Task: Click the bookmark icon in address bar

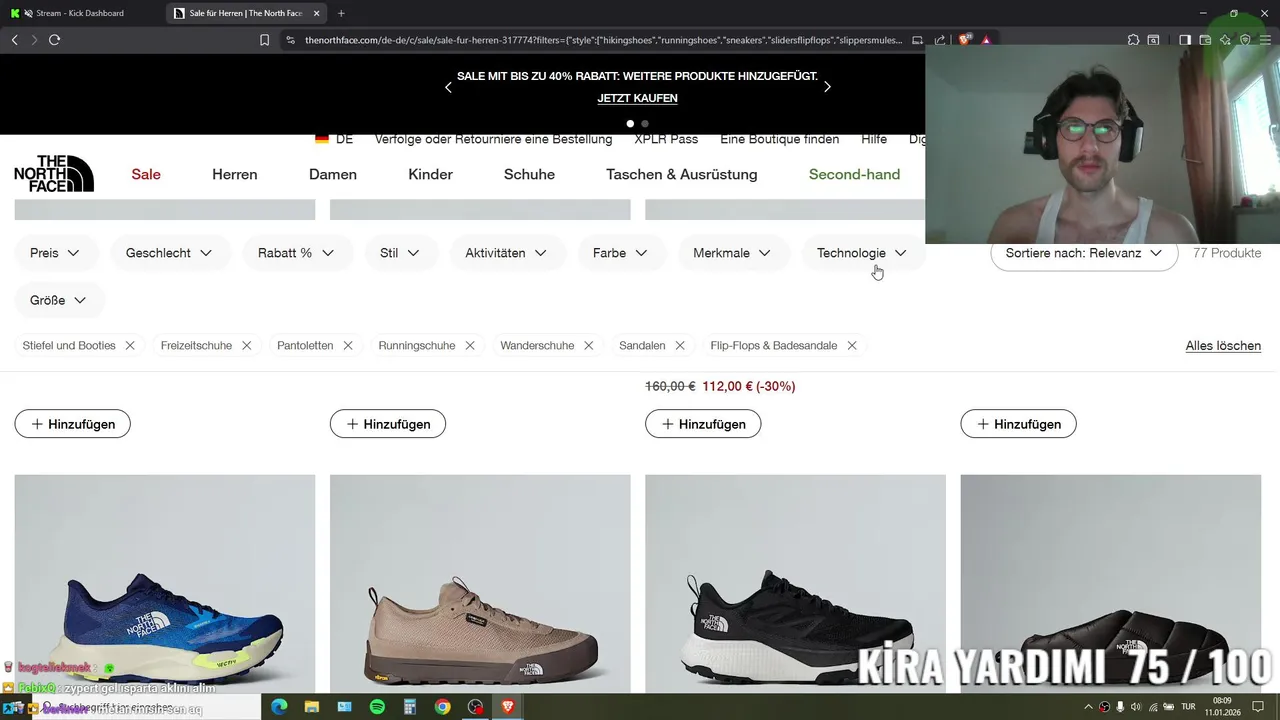Action: [264, 40]
